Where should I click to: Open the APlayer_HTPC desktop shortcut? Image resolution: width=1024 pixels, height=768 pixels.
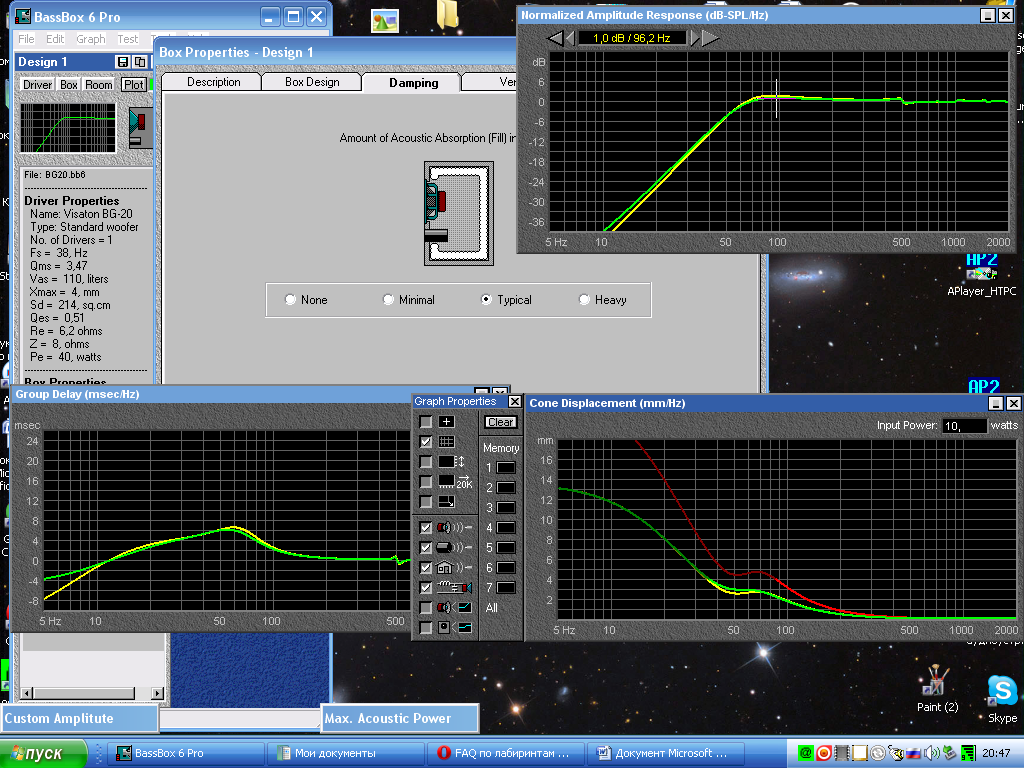point(982,276)
